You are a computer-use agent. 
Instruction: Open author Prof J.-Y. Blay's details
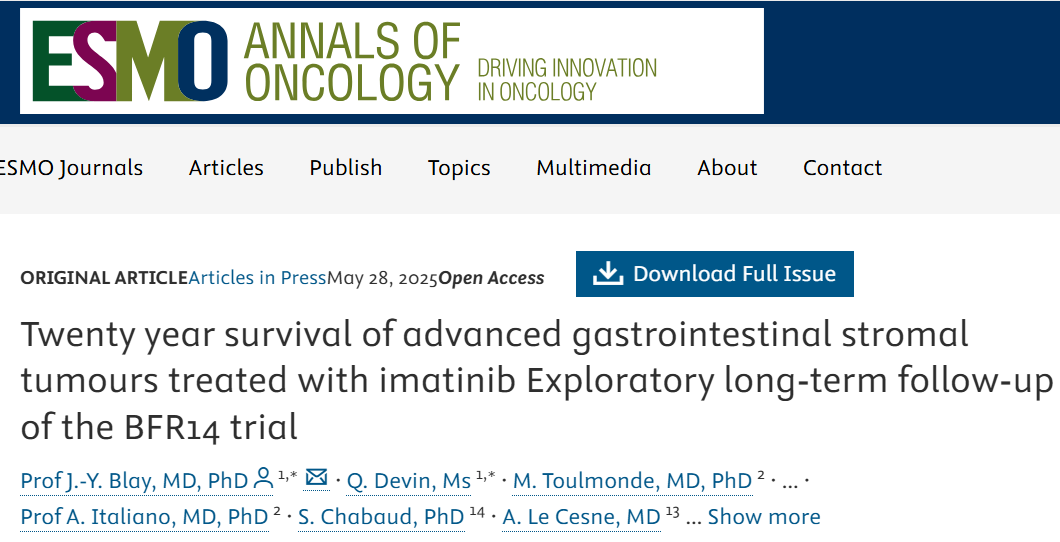[x=134, y=481]
